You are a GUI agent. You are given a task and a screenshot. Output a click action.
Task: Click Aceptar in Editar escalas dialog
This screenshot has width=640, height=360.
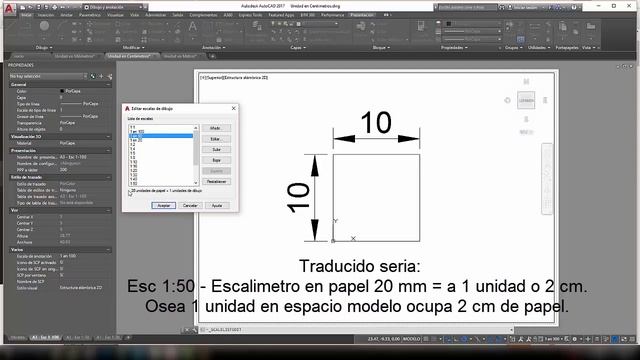[164, 205]
